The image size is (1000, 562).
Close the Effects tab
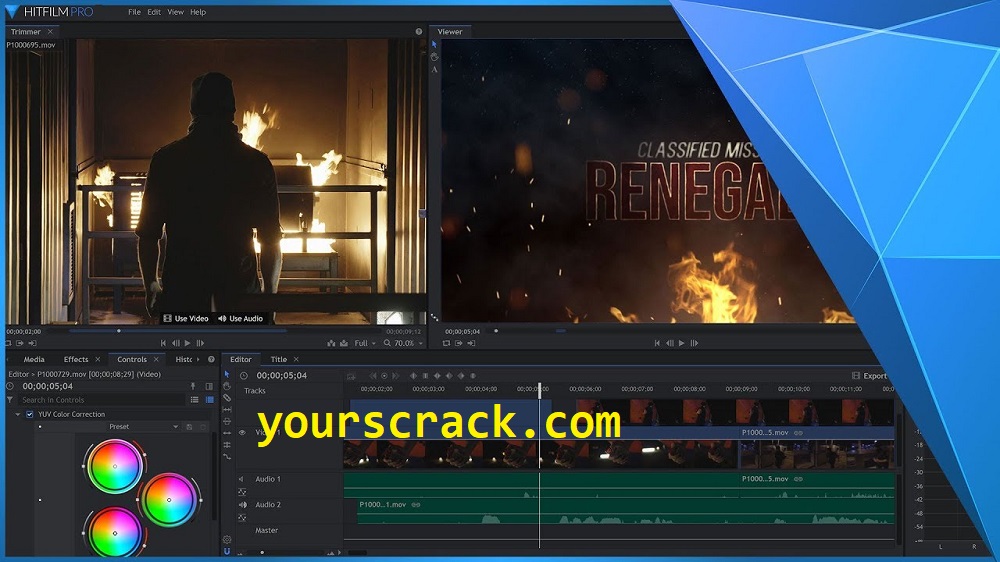(x=98, y=359)
